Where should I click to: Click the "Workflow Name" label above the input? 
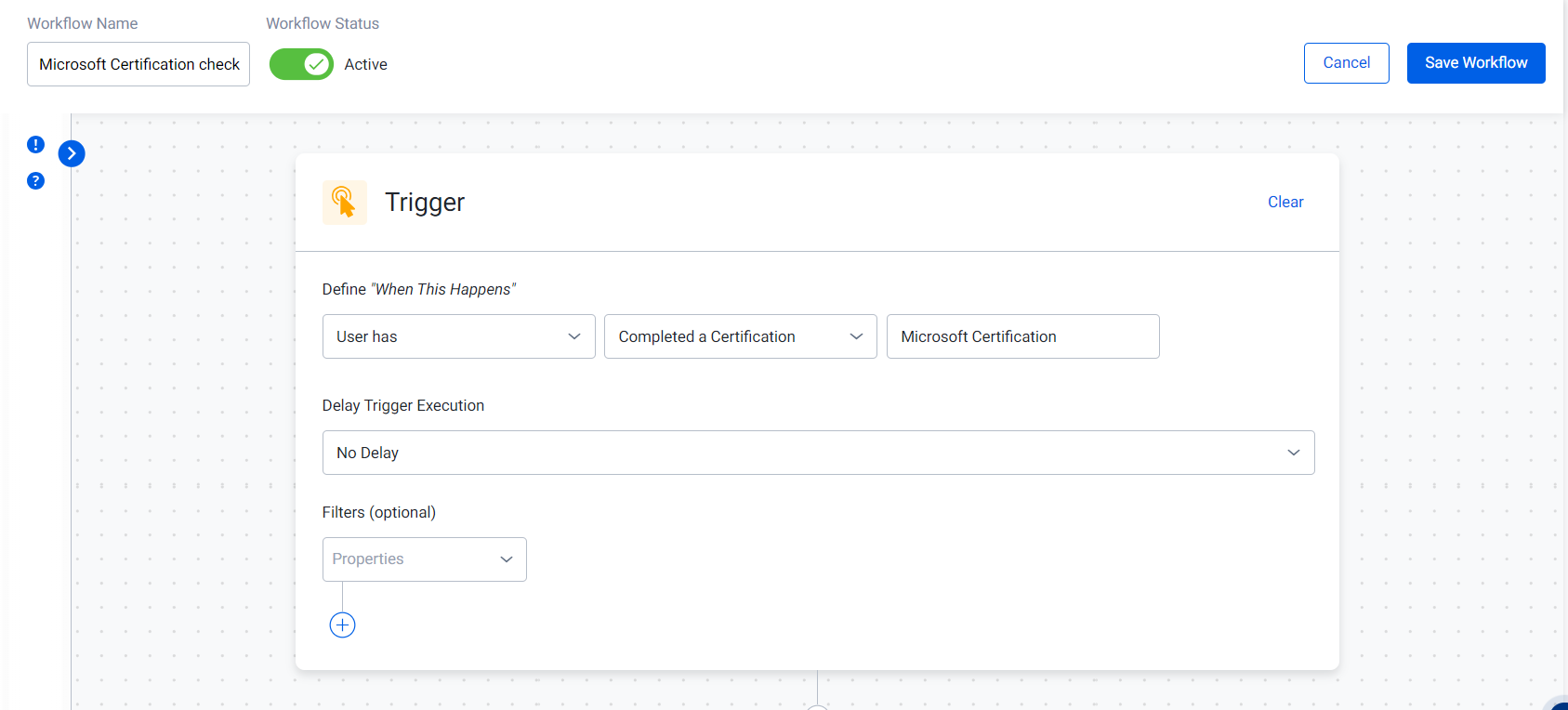pyautogui.click(x=83, y=23)
